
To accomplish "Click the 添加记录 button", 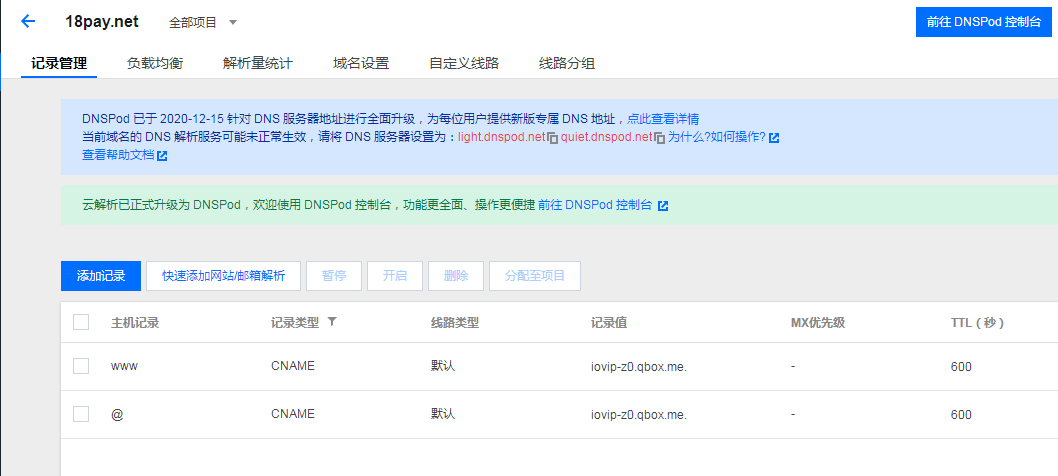I will tap(101, 276).
